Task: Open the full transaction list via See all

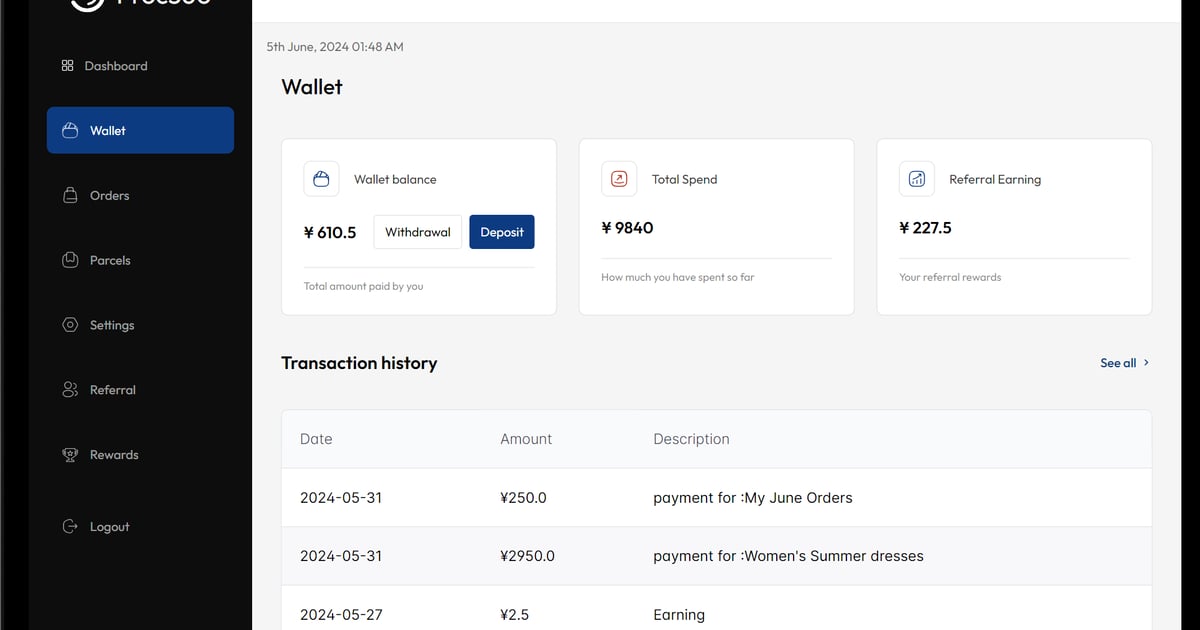Action: point(1116,362)
